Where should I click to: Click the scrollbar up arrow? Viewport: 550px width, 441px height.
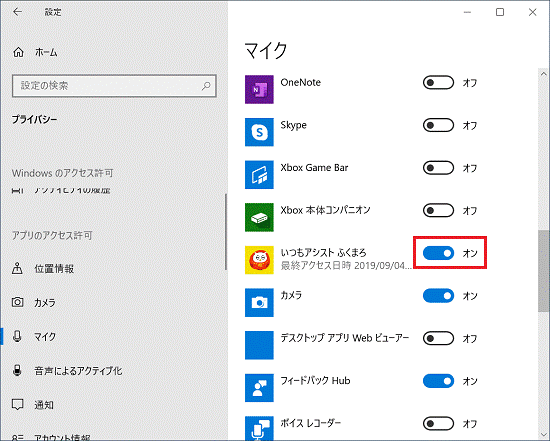544,74
